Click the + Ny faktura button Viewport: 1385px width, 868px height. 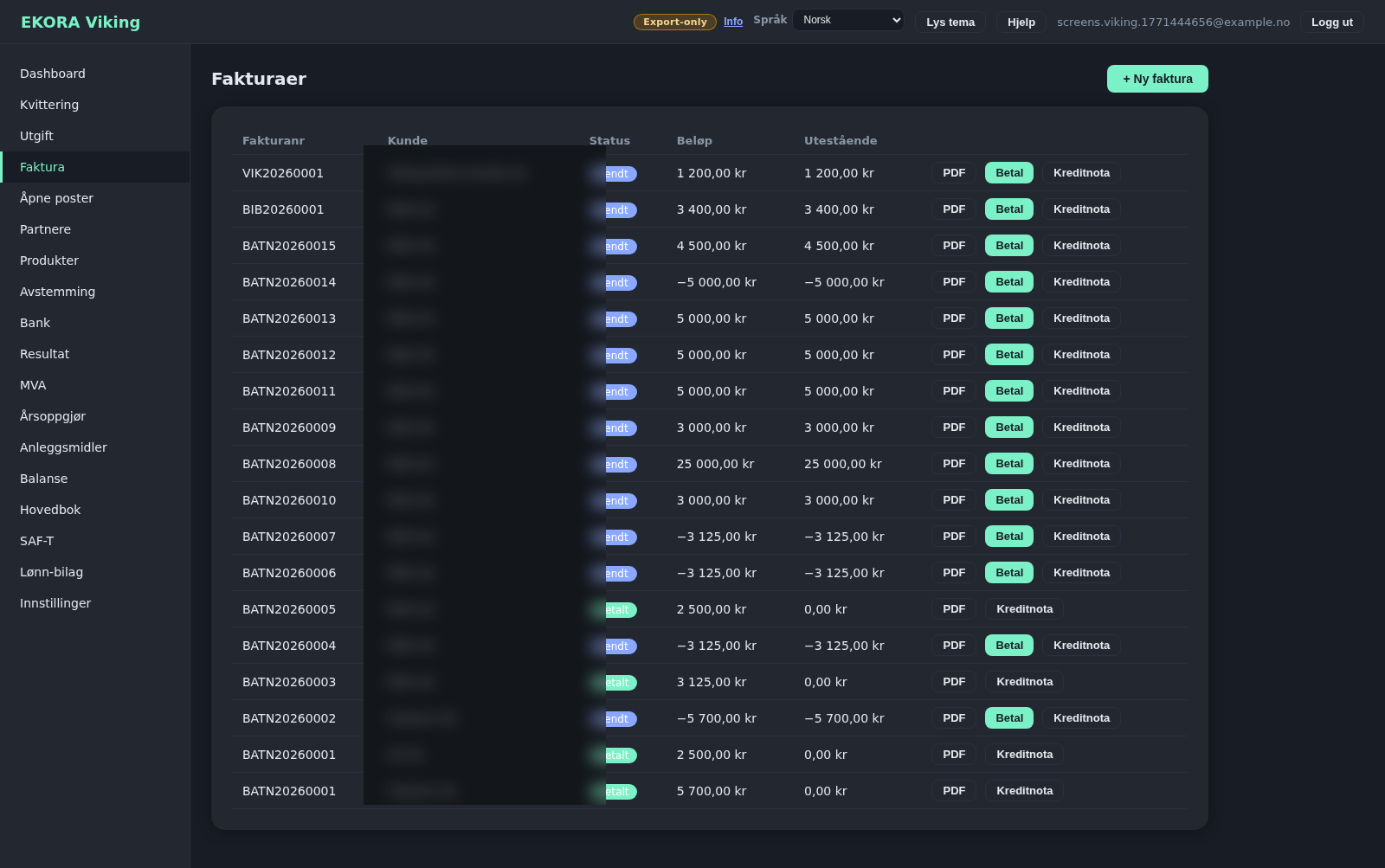click(1156, 79)
